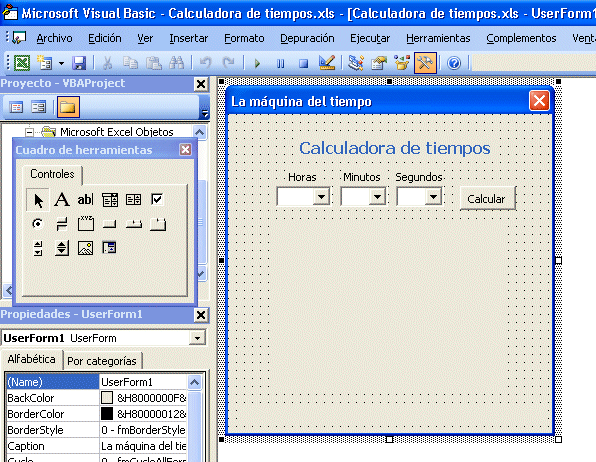
Task: Click View Code icon in Project panel
Action: point(16,107)
